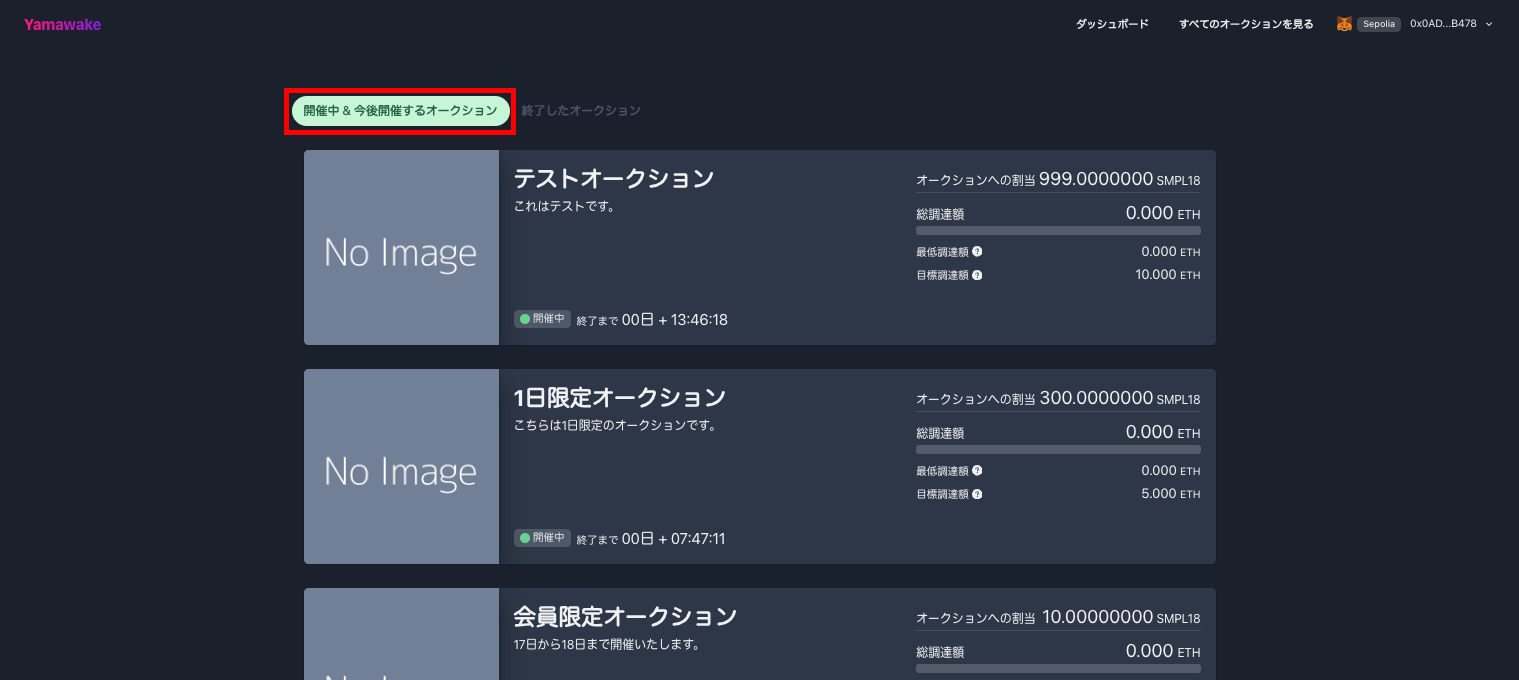Click テストオークション fundraising progress bar
This screenshot has width=1519, height=680.
coord(1058,231)
